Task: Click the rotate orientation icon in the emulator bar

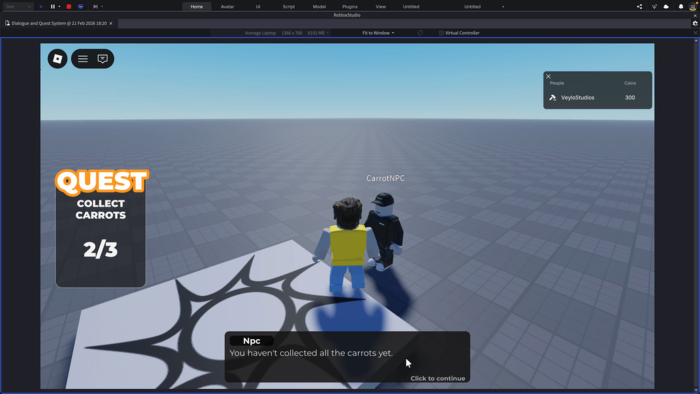Action: pos(420,33)
